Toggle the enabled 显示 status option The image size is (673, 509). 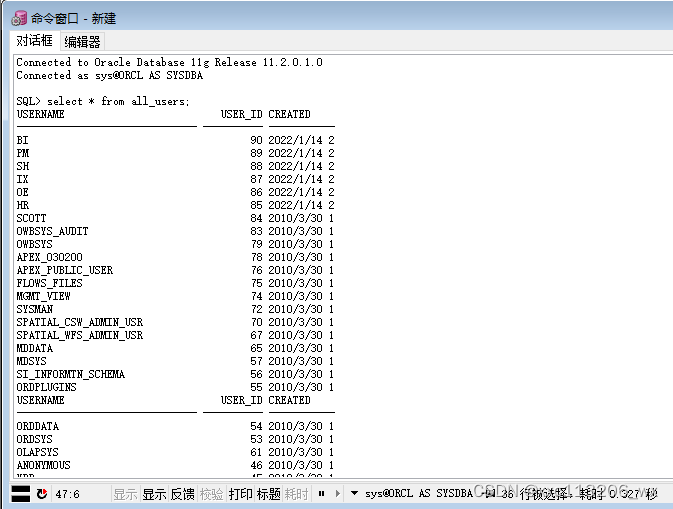click(154, 494)
